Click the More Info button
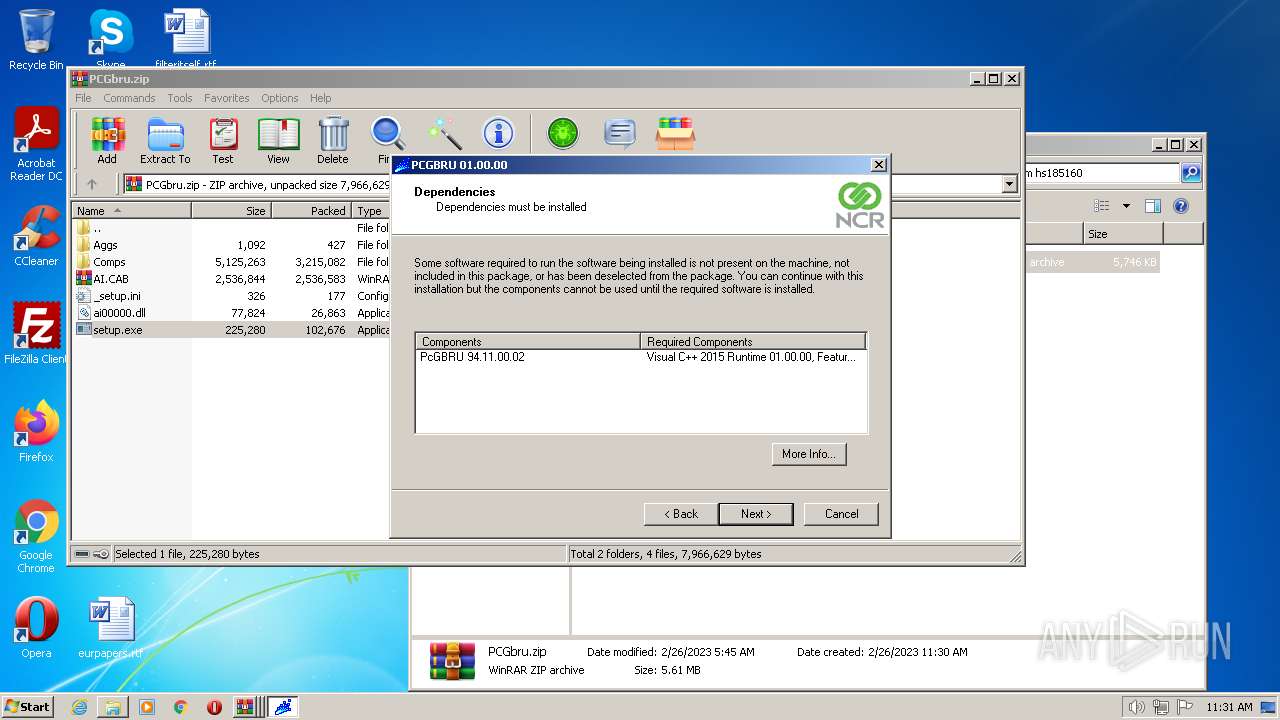Screen dimensions: 1280x720 click(809, 454)
